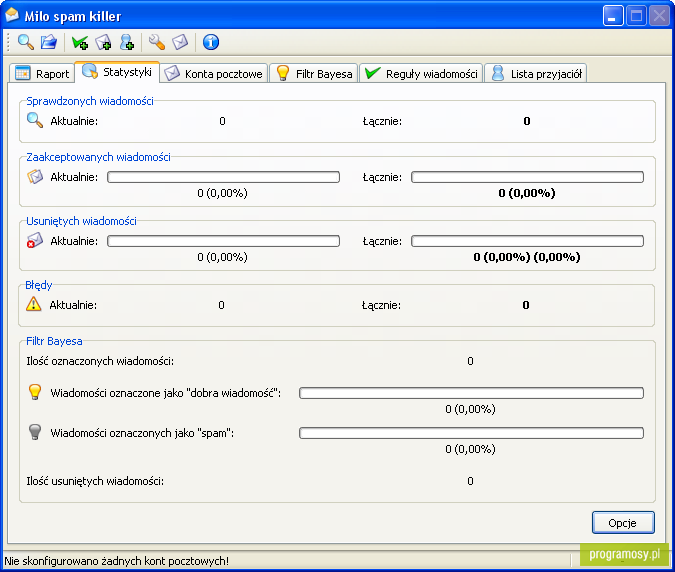Click the warning triangle icon in Błędy
The width and height of the screenshot is (675, 572).
[x=34, y=304]
